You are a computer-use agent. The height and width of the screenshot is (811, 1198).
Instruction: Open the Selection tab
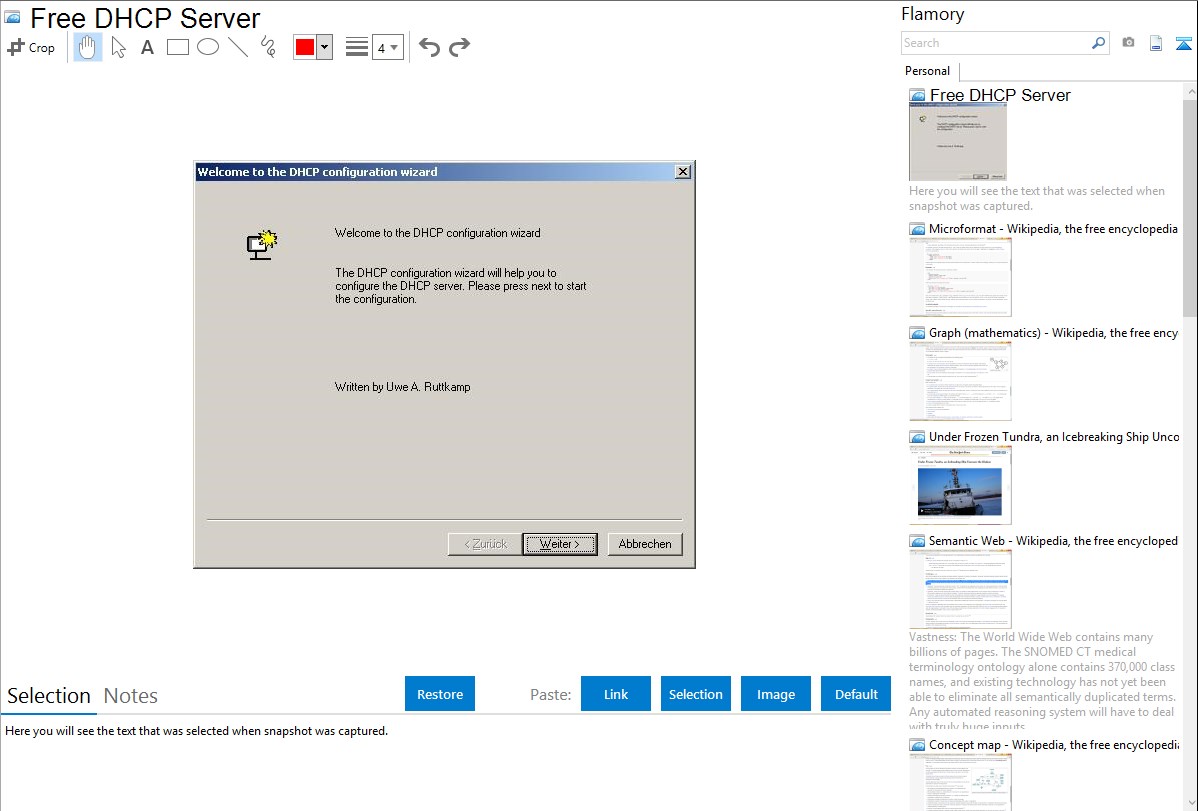click(49, 696)
